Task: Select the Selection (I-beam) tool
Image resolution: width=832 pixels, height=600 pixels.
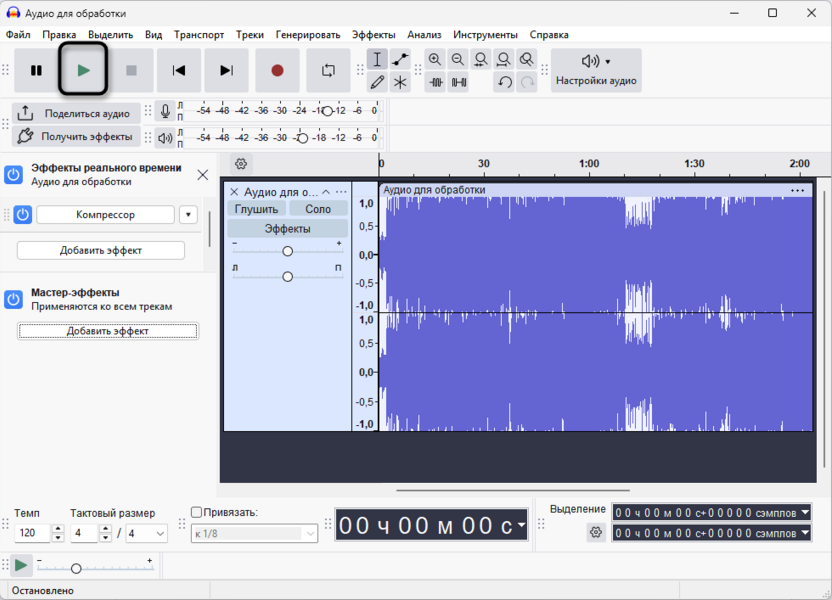Action: click(377, 59)
